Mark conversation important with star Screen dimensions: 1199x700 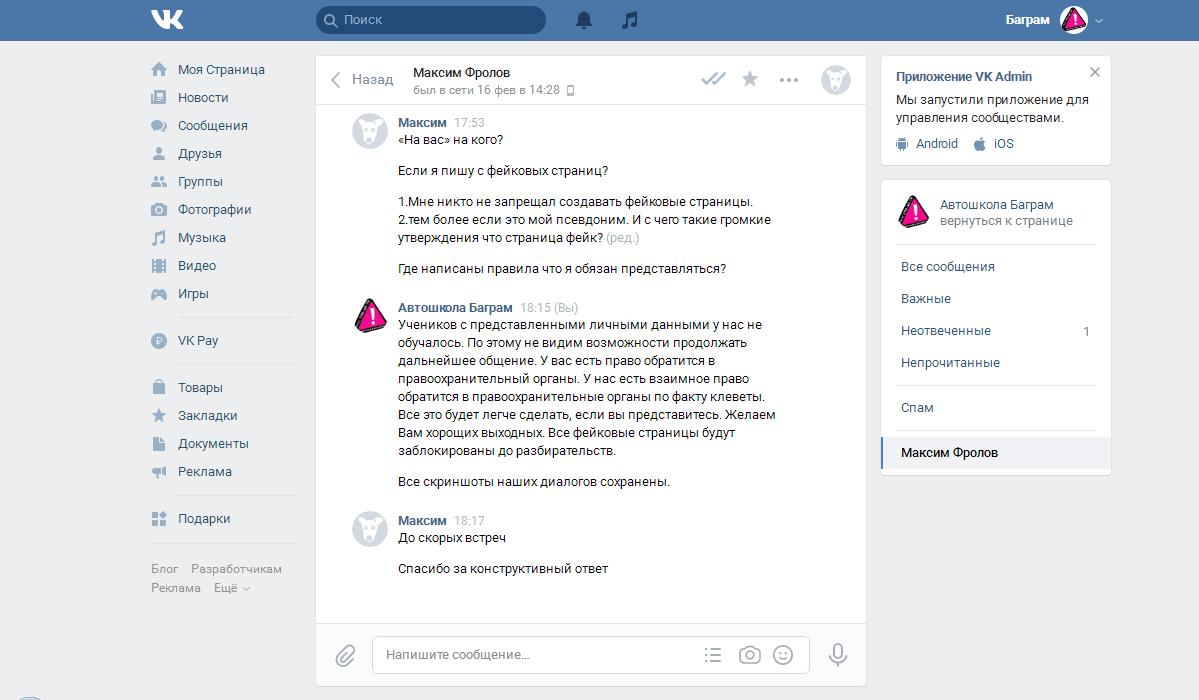click(750, 79)
